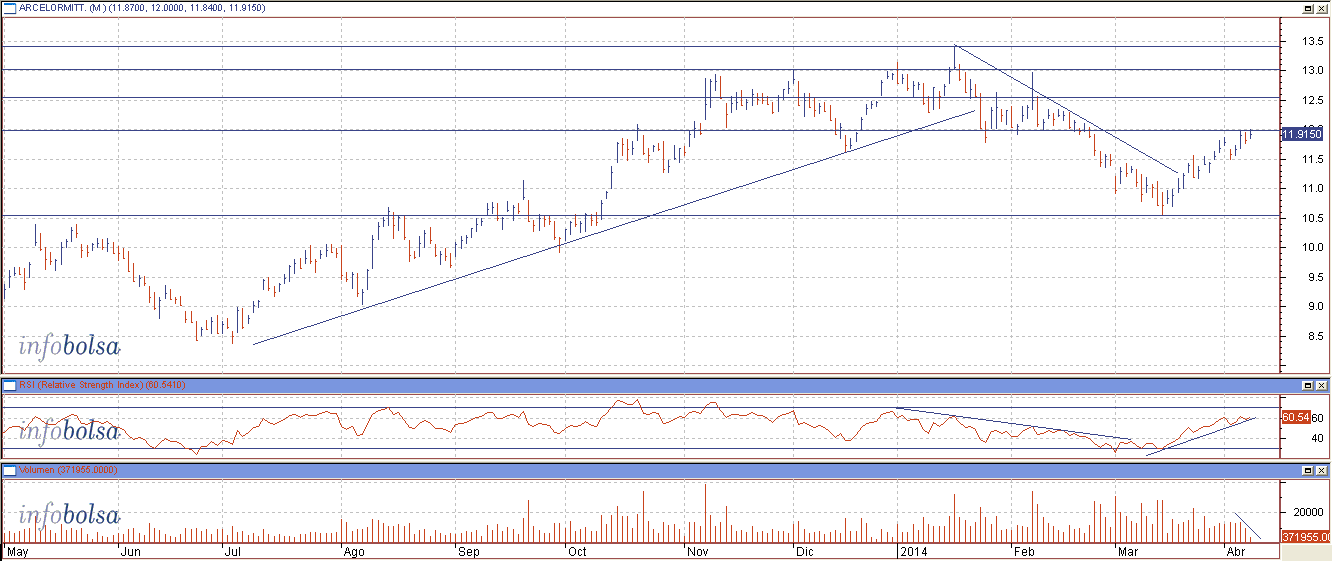The image size is (1332, 561).
Task: Click the 2014 label on time axis
Action: (x=913, y=551)
